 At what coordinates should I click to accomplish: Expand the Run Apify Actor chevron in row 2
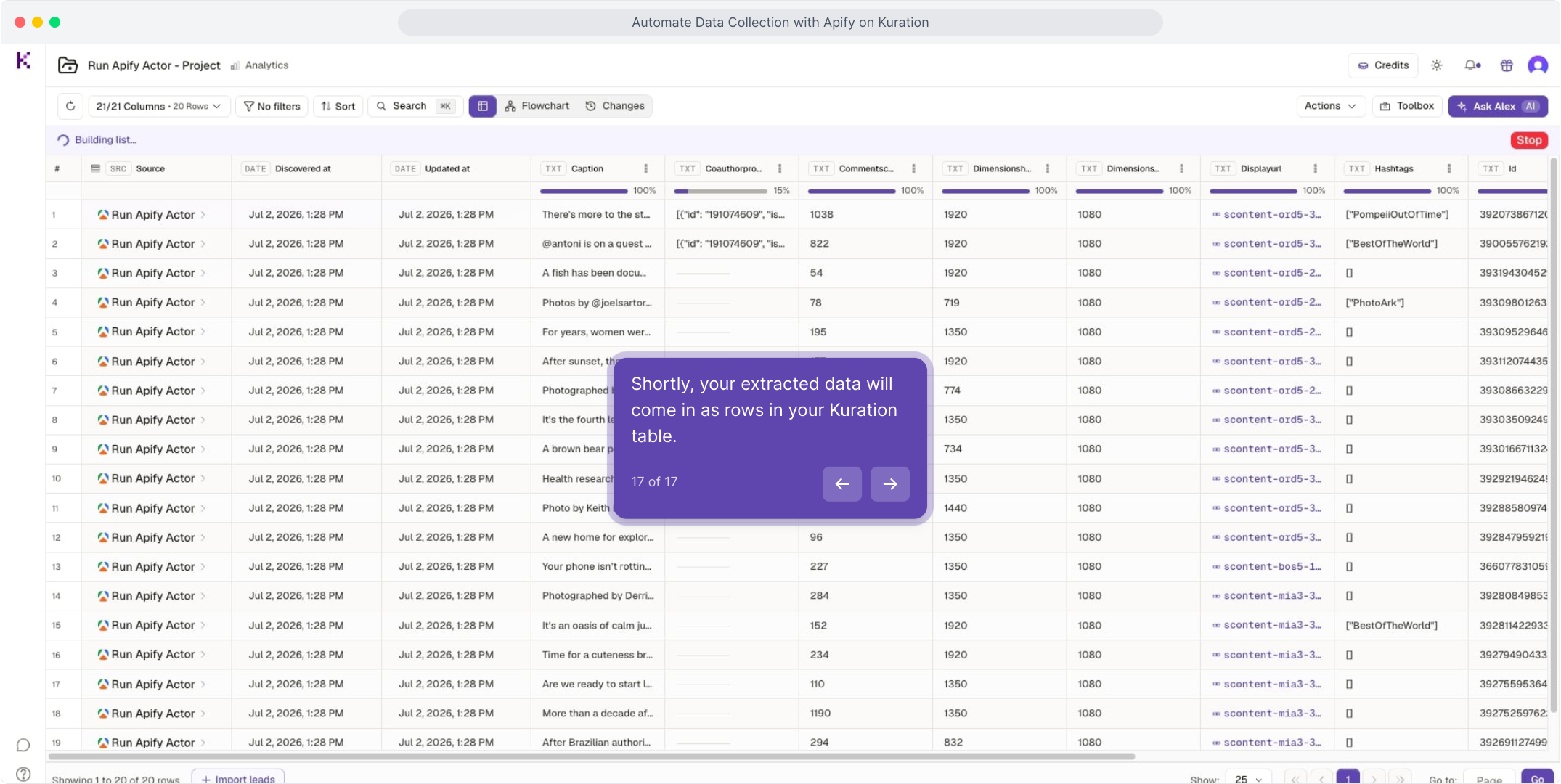[203, 244]
